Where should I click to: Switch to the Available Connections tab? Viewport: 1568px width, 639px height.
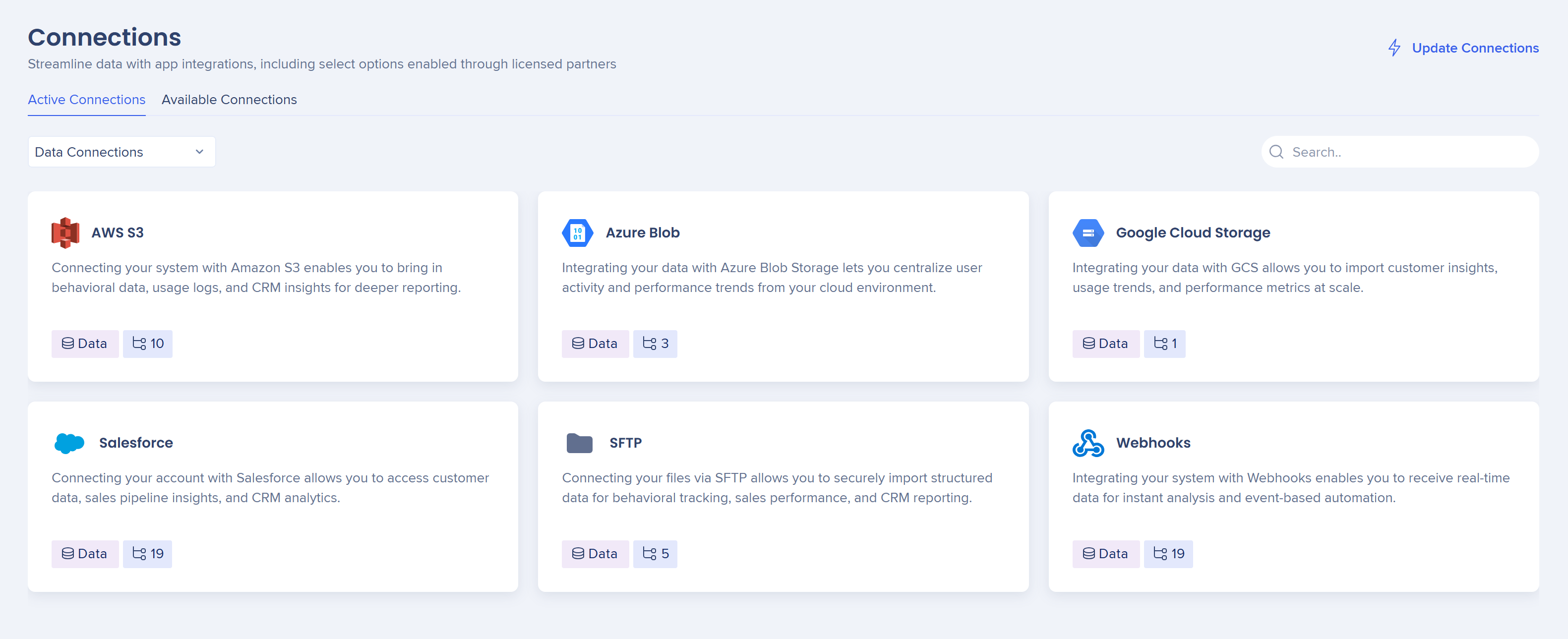click(x=229, y=99)
